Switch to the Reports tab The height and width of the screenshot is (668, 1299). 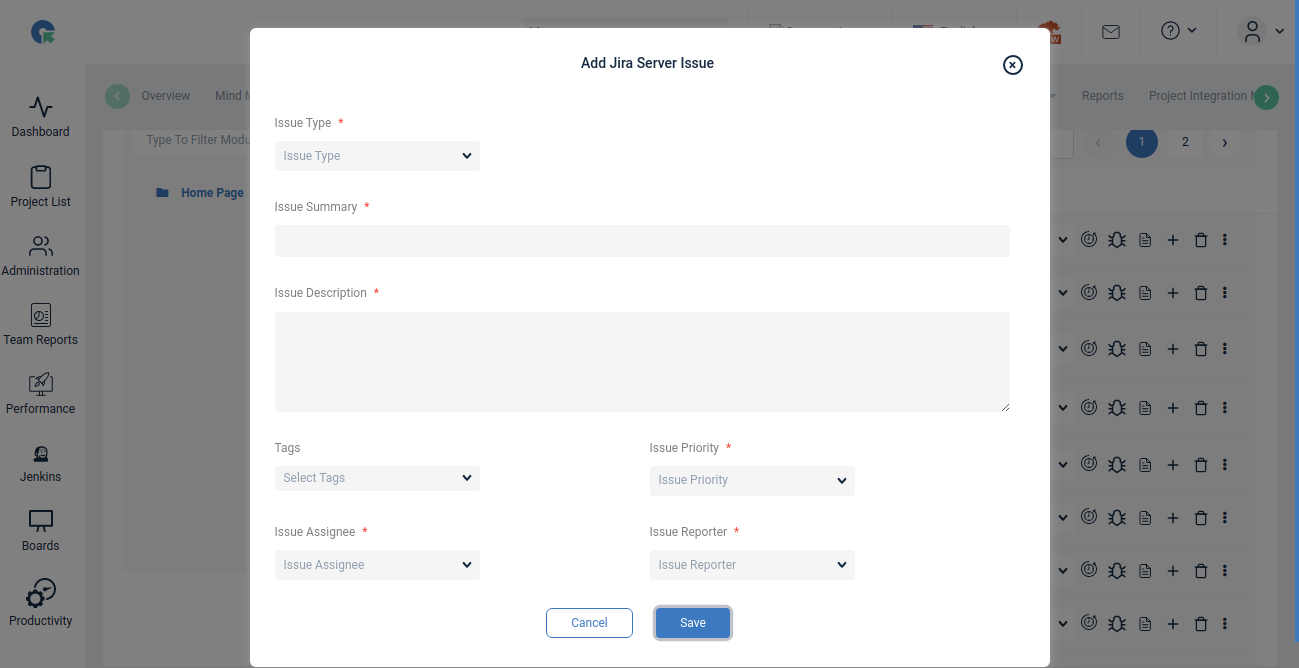pyautogui.click(x=1102, y=96)
